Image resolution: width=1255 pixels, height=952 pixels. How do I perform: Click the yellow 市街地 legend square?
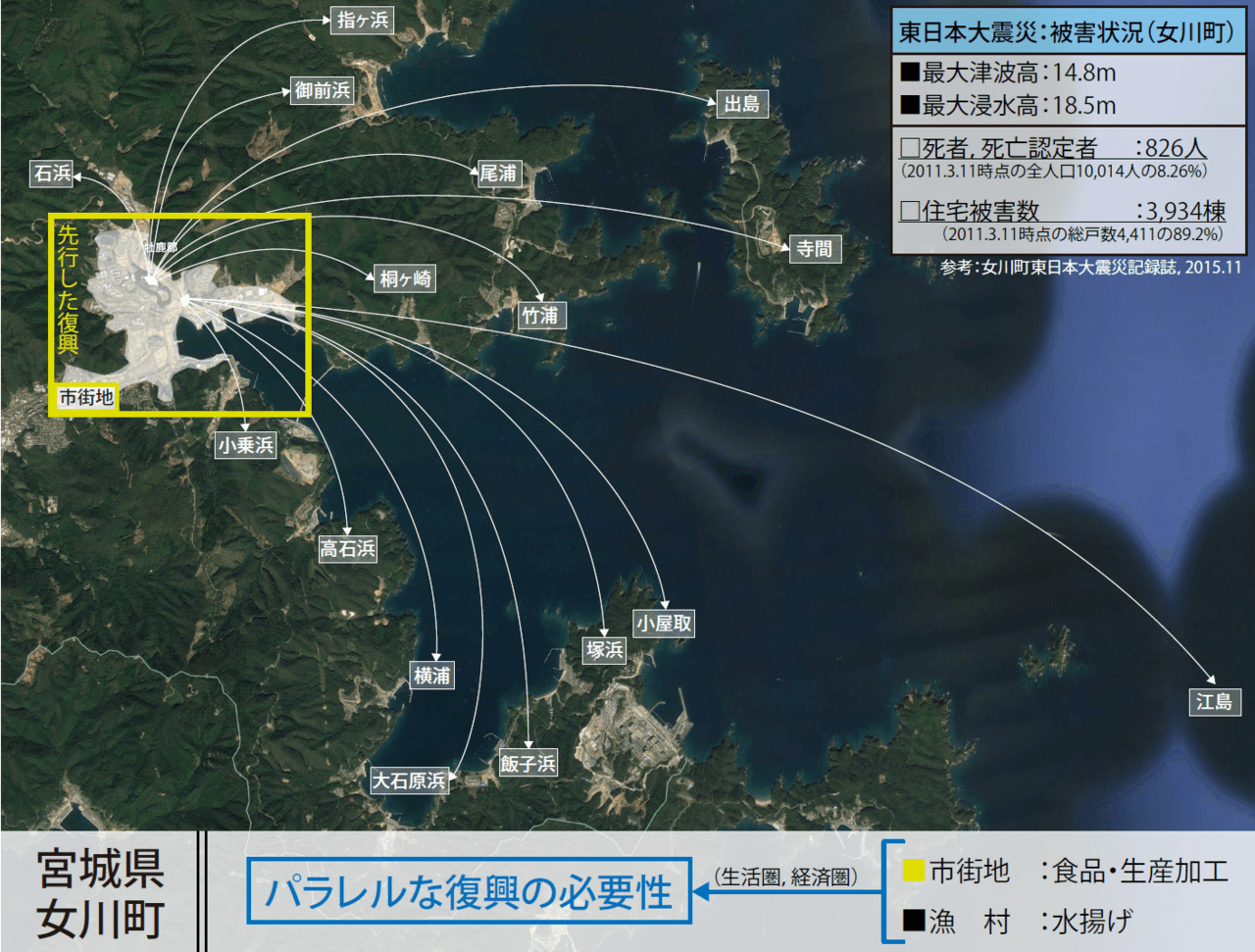[x=914, y=871]
